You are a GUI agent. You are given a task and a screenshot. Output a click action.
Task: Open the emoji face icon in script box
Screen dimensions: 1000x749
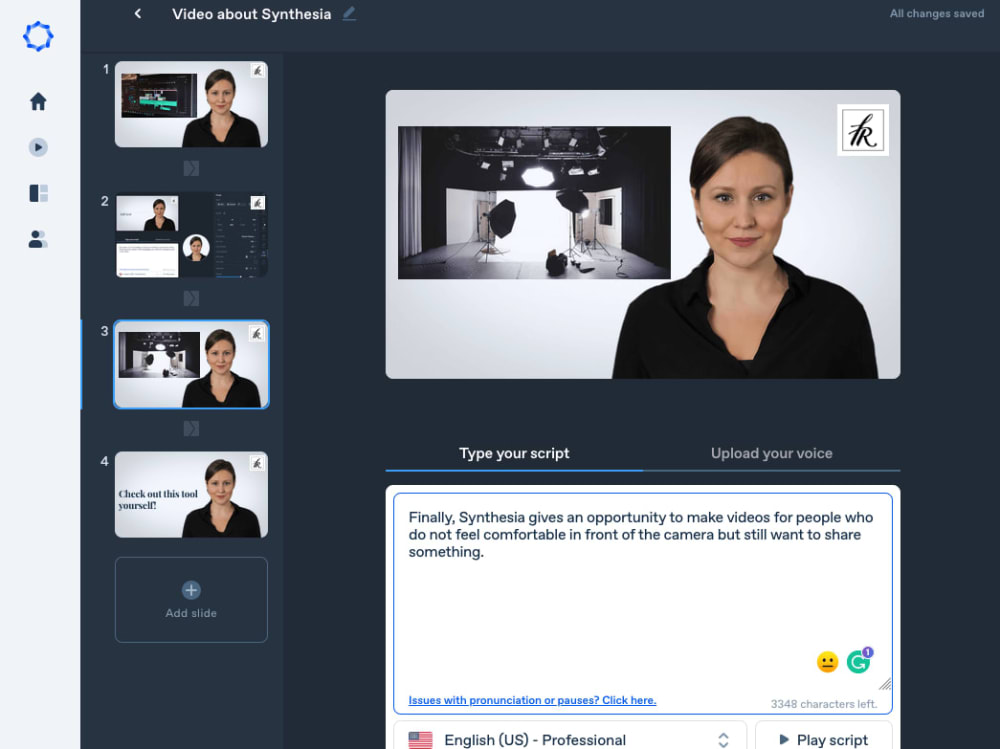click(827, 662)
